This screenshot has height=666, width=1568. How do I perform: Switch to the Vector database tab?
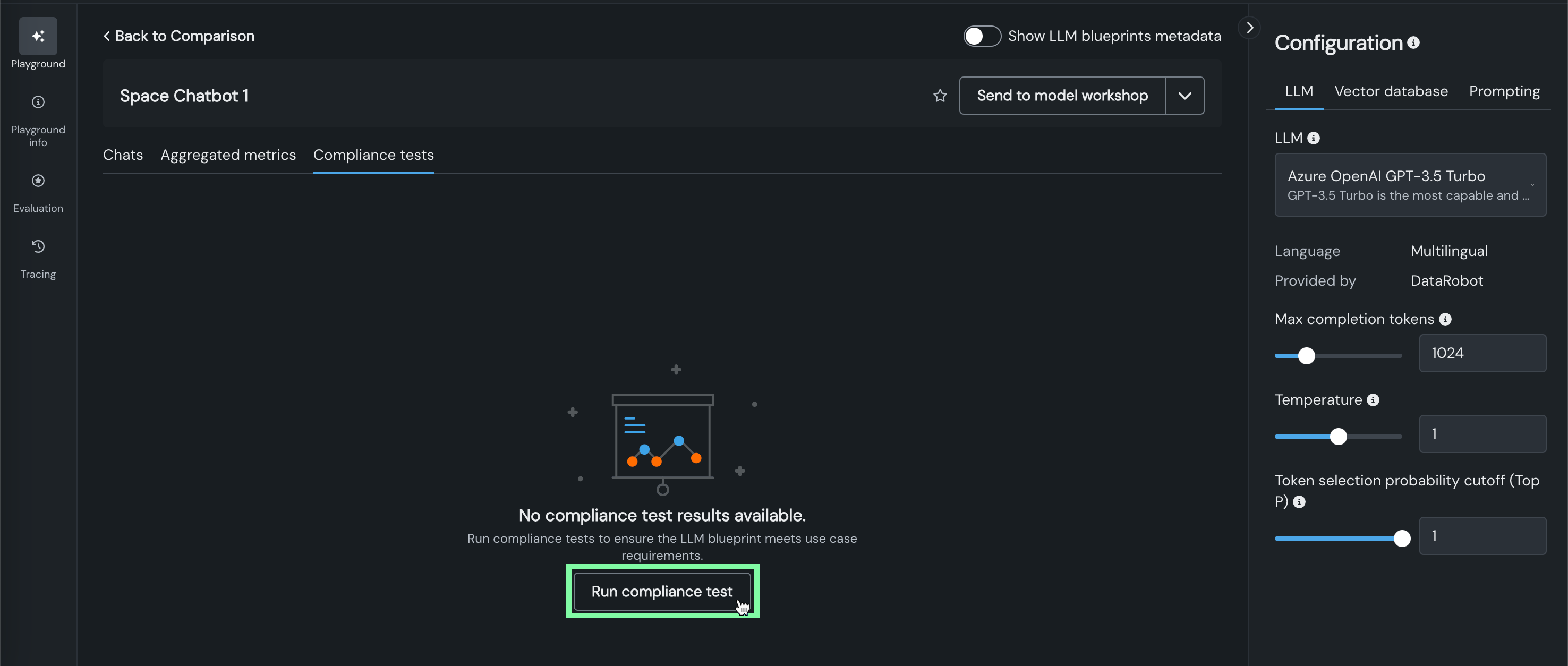click(x=1391, y=91)
